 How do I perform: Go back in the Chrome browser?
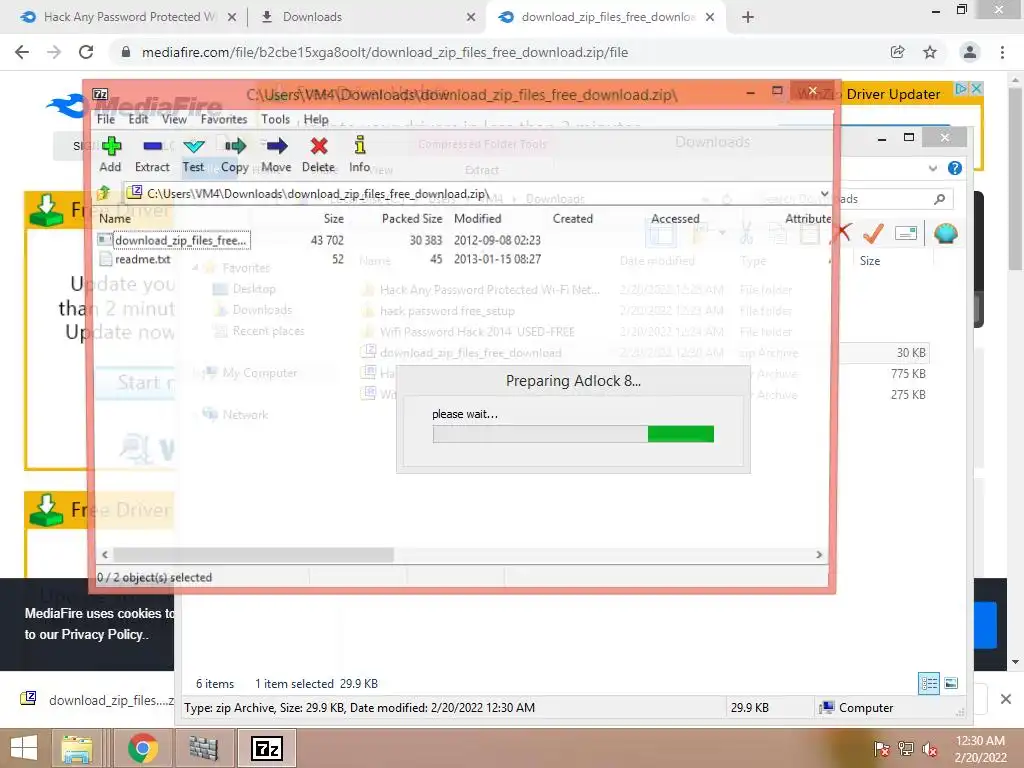(22, 52)
